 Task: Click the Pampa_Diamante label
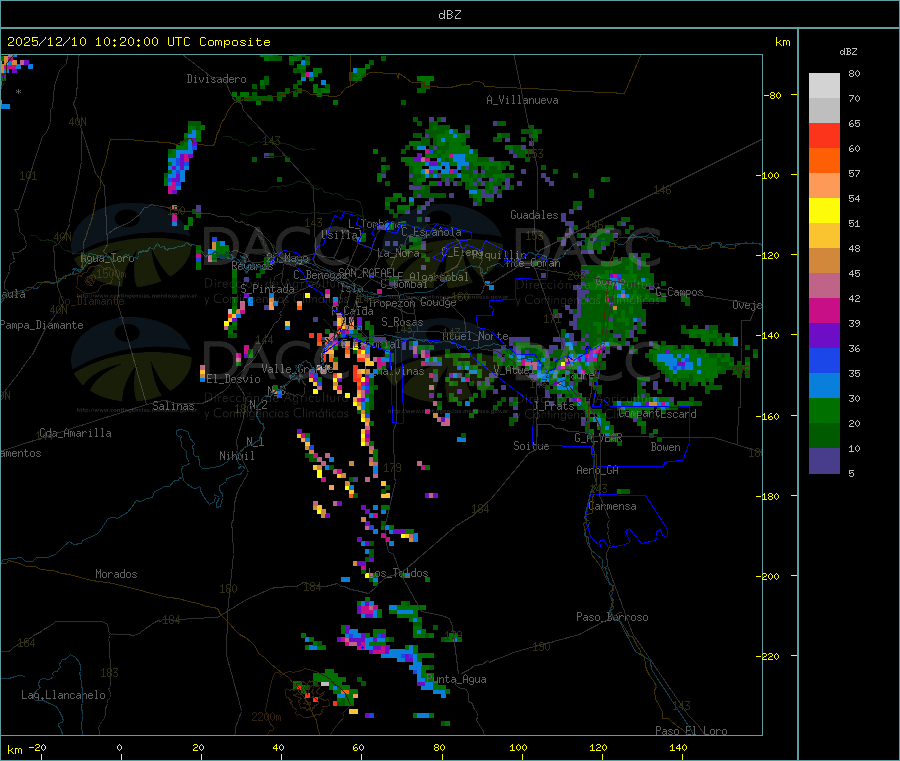tap(42, 325)
